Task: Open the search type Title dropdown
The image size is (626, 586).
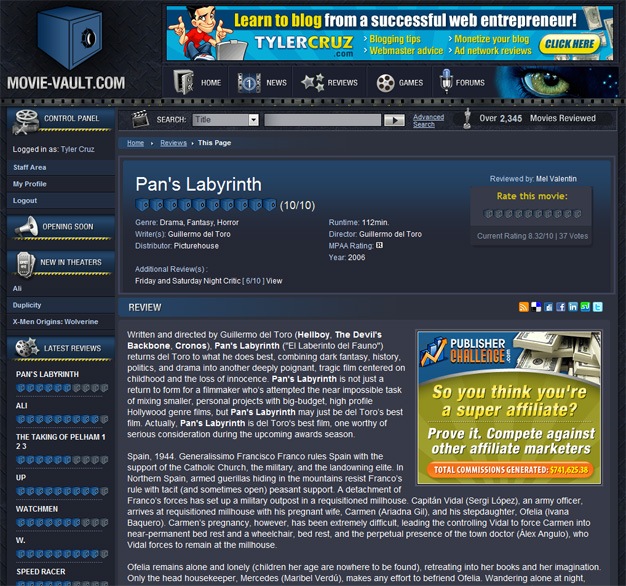Action: [226, 120]
